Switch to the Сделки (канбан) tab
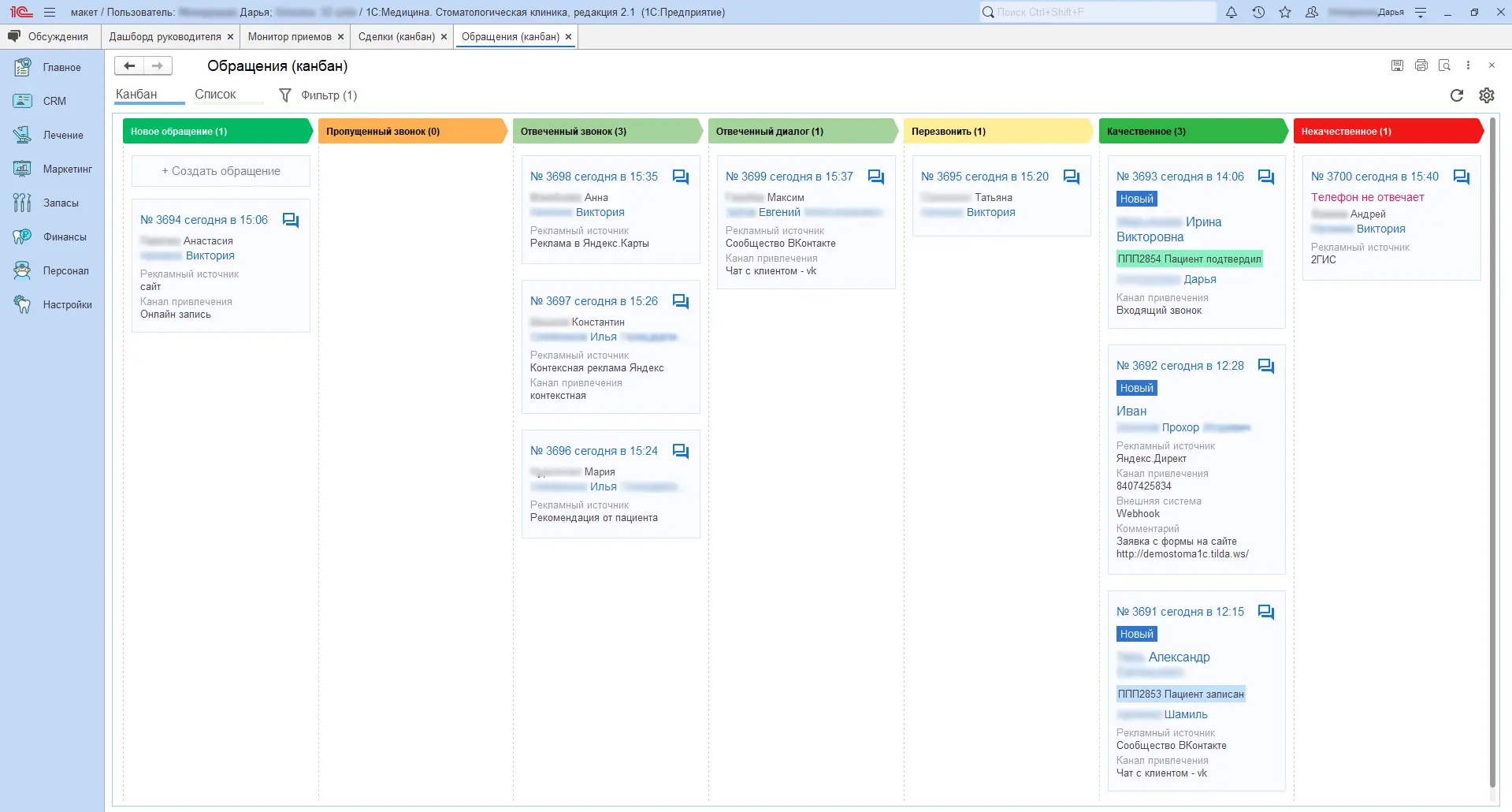This screenshot has height=812, width=1512. [x=396, y=37]
